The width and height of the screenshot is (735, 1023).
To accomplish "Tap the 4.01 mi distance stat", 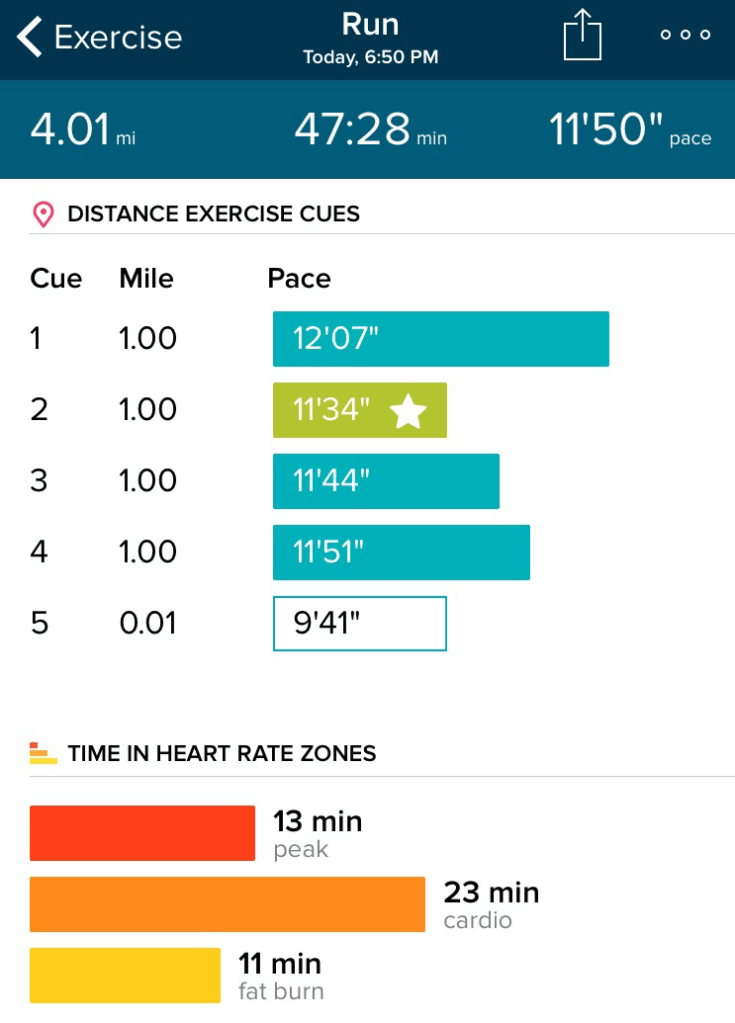I will click(x=82, y=131).
